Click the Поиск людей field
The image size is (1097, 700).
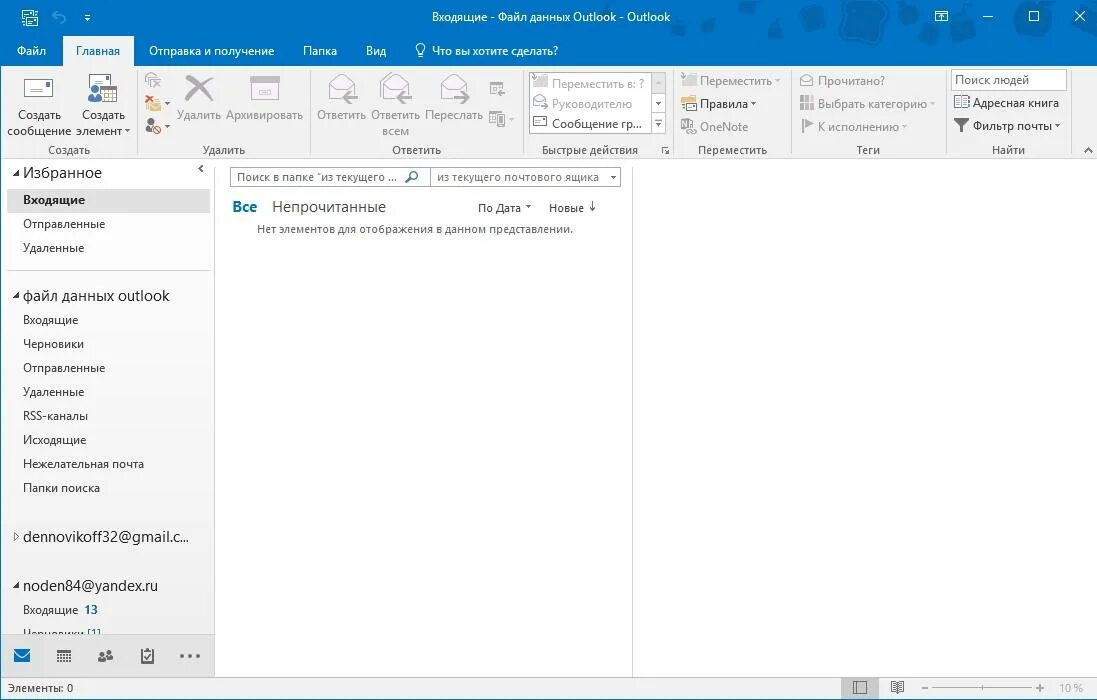pos(1008,80)
